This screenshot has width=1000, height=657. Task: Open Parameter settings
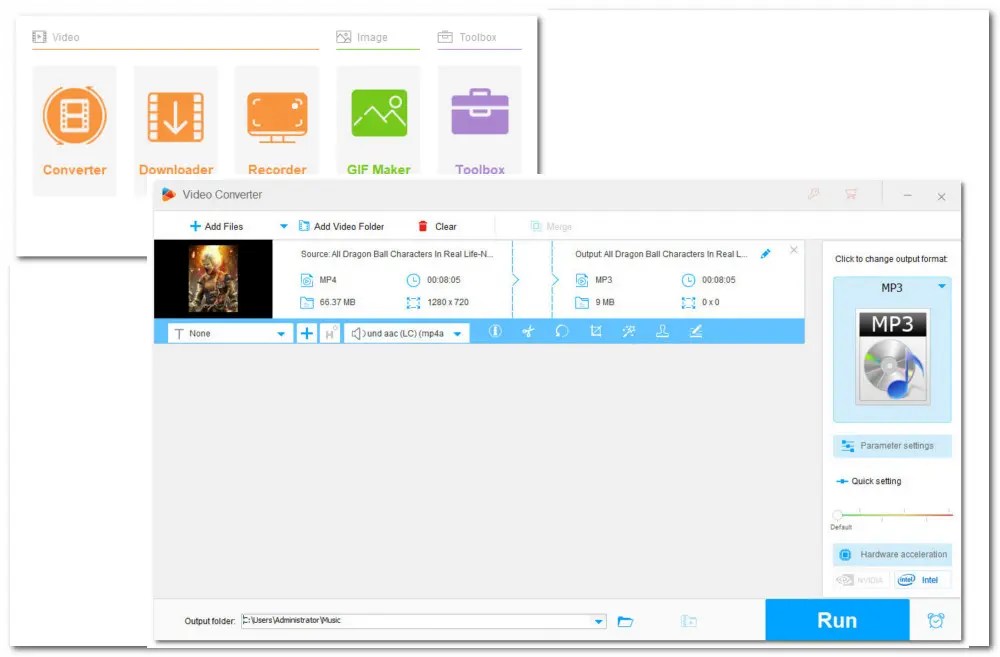[x=891, y=446]
